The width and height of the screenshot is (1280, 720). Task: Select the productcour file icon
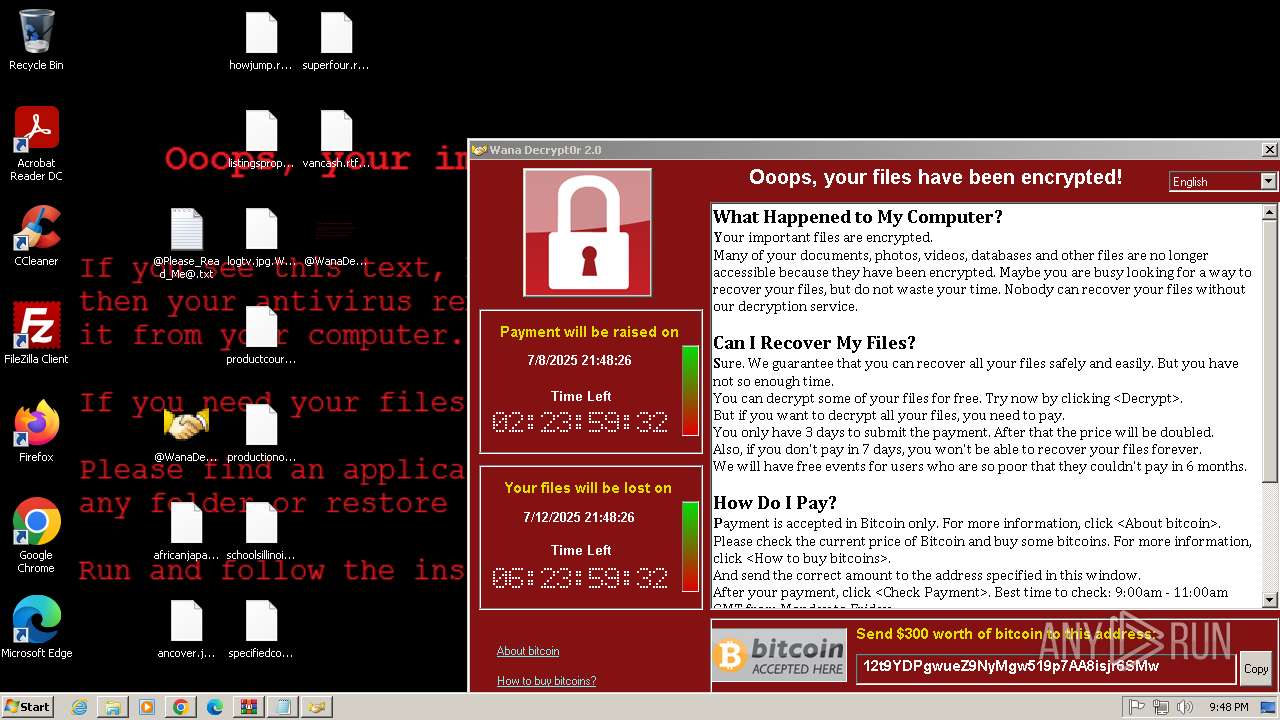[261, 336]
